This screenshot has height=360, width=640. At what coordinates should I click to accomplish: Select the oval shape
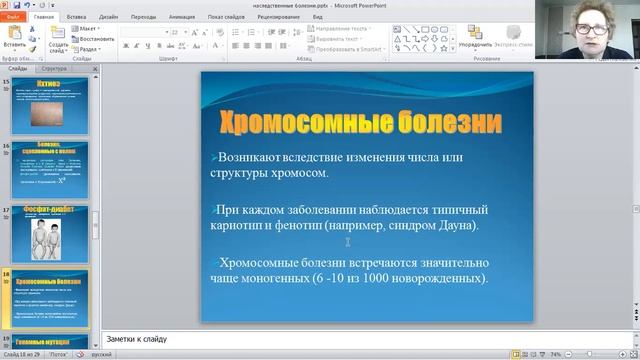435,29
